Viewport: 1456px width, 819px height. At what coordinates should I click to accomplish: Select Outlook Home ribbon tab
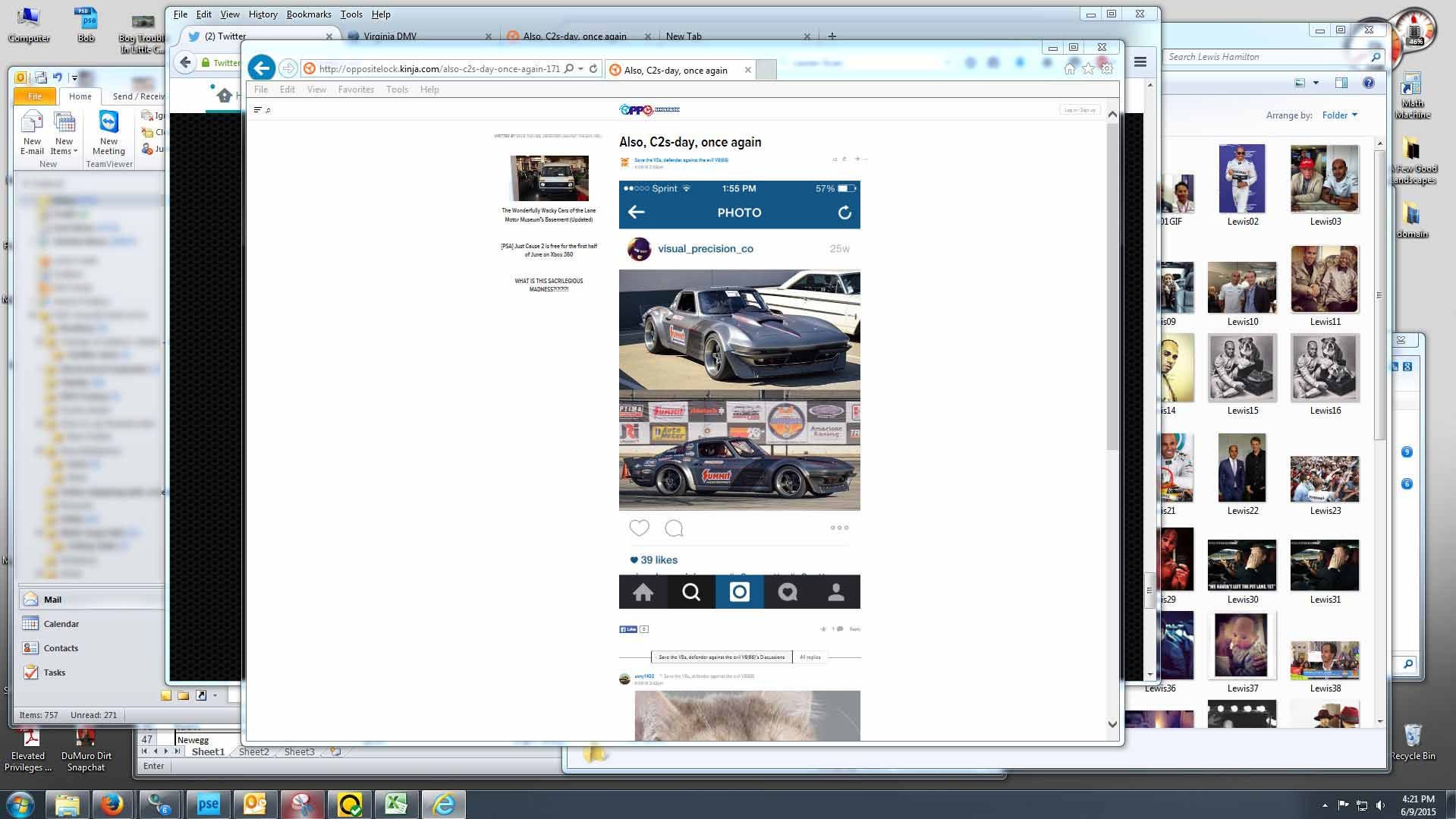click(x=80, y=96)
